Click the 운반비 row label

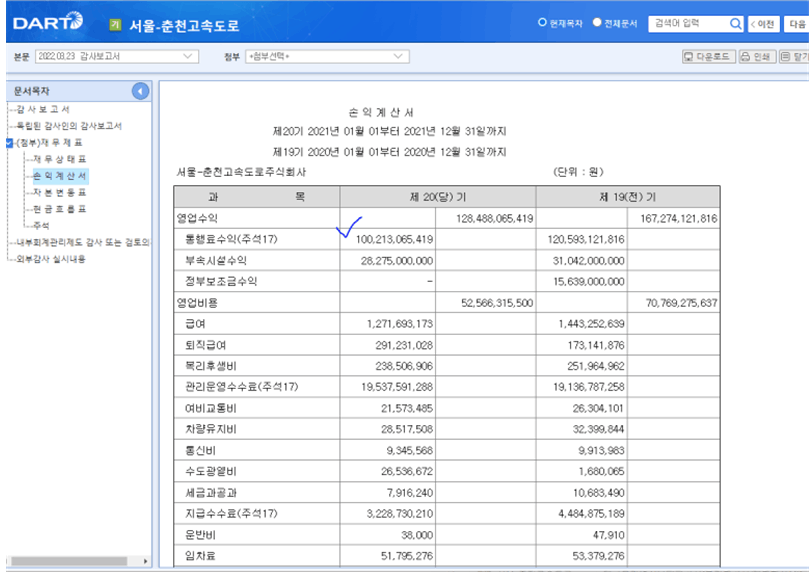click(x=200, y=535)
